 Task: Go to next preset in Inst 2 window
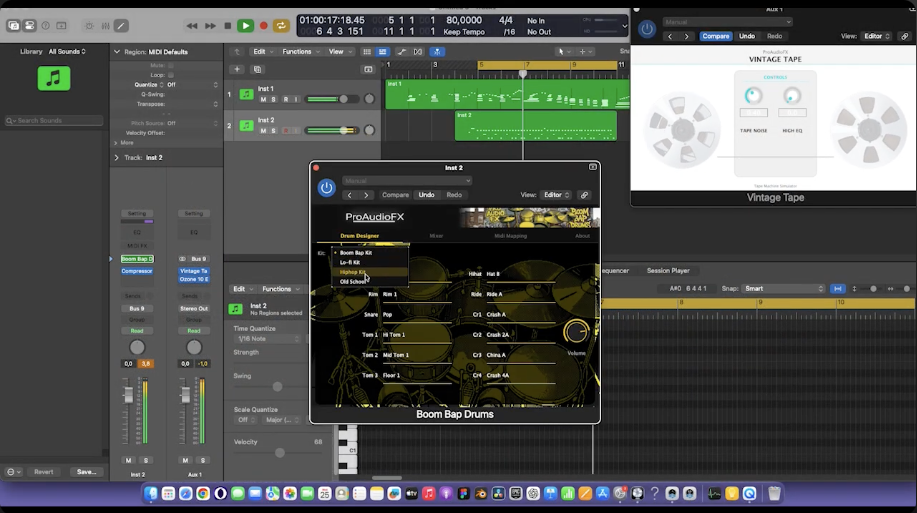(x=366, y=195)
